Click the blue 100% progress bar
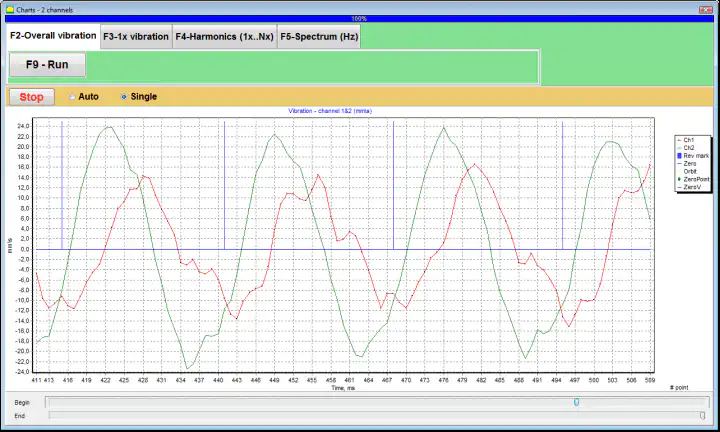This screenshot has height=432, width=720. 359,18
